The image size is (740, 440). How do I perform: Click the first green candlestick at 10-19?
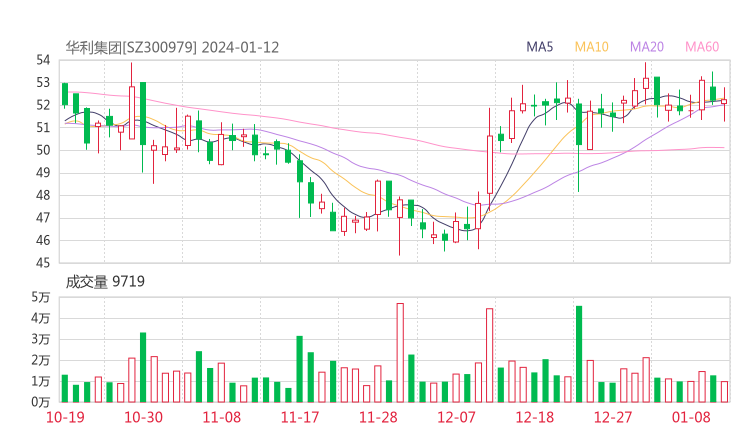coord(65,94)
